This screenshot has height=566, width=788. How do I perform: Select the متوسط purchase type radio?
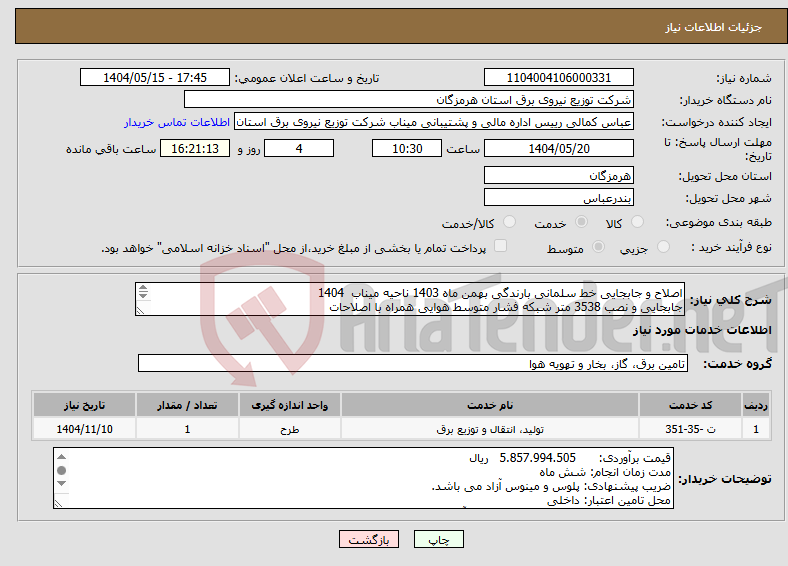[x=599, y=246]
